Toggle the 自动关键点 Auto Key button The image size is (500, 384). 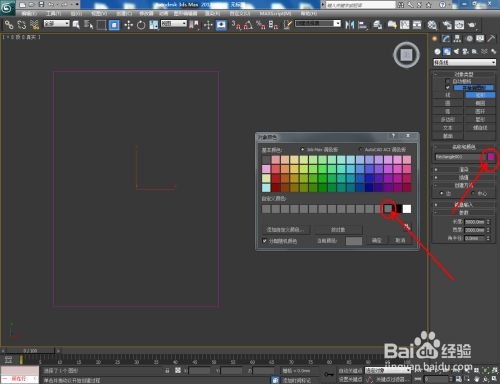tap(350, 371)
